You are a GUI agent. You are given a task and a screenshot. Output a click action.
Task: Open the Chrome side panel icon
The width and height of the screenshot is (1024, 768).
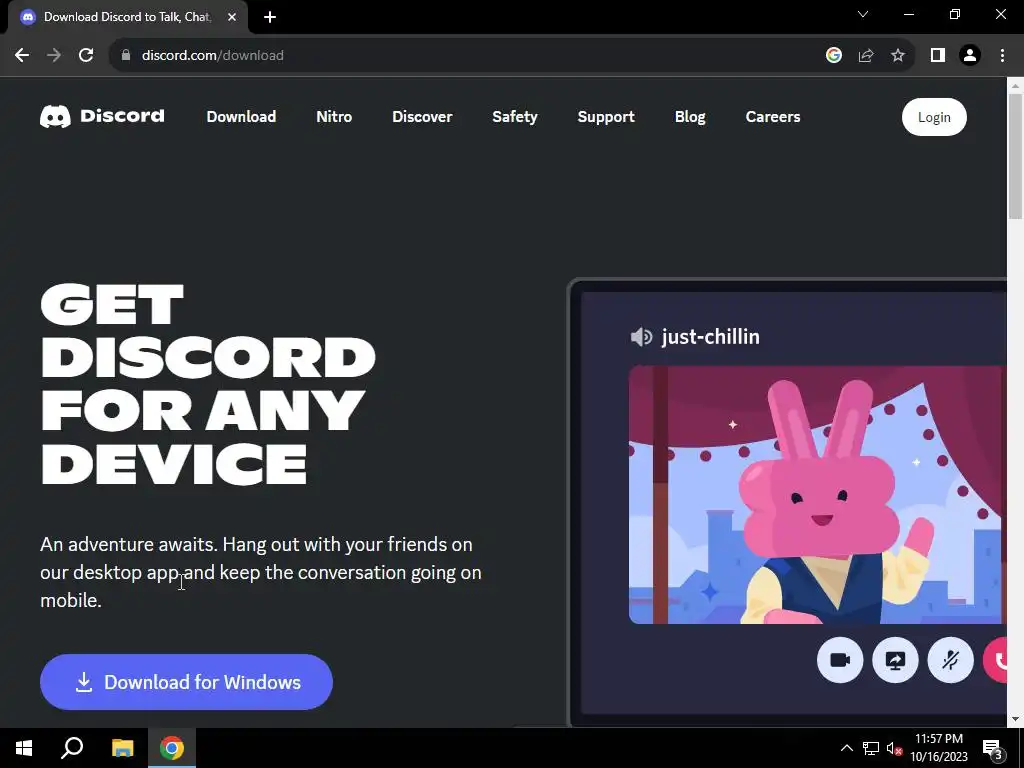[938, 56]
